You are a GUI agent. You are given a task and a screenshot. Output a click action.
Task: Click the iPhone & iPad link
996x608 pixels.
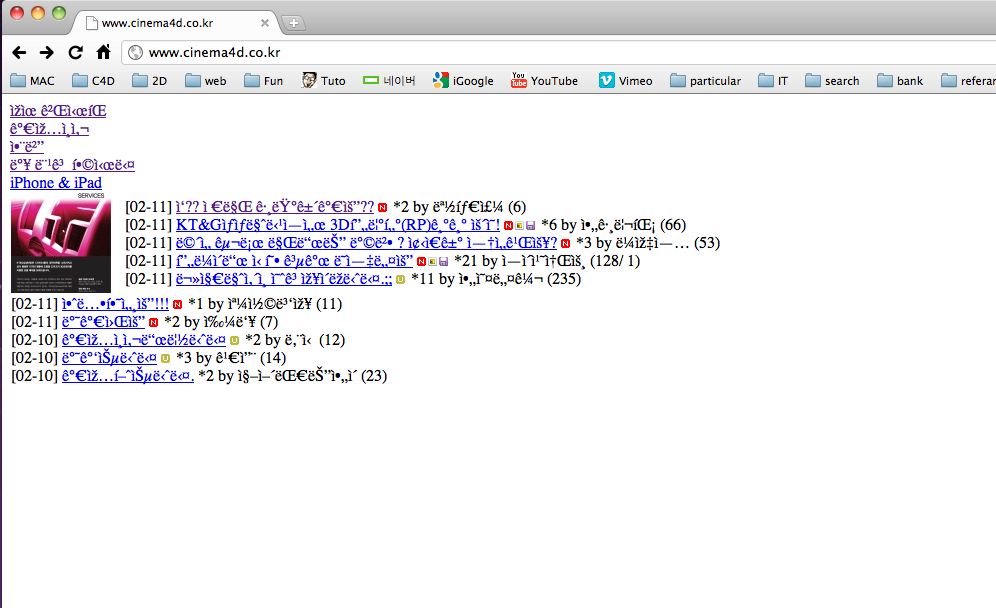(x=56, y=183)
